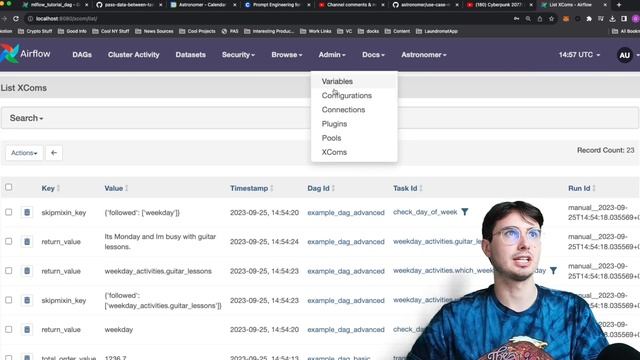
Task: Click filter icon beside check_day_of_week task
Action: [465, 212]
